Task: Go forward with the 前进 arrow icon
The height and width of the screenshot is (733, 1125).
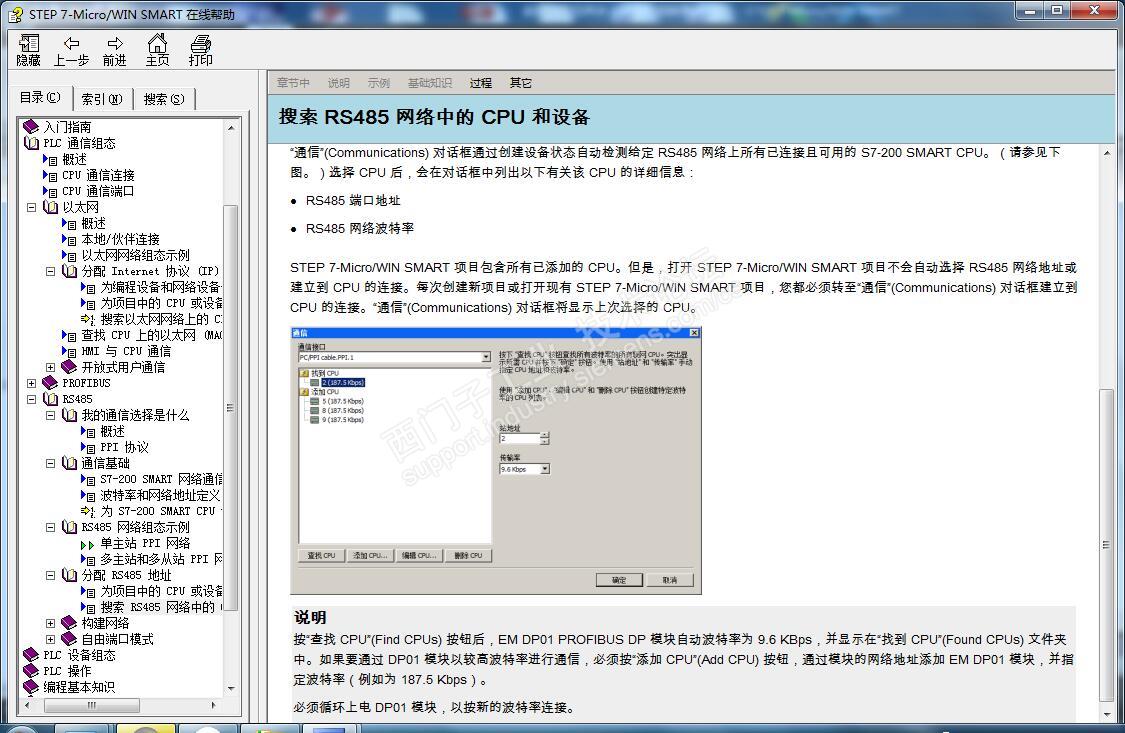Action: [114, 44]
